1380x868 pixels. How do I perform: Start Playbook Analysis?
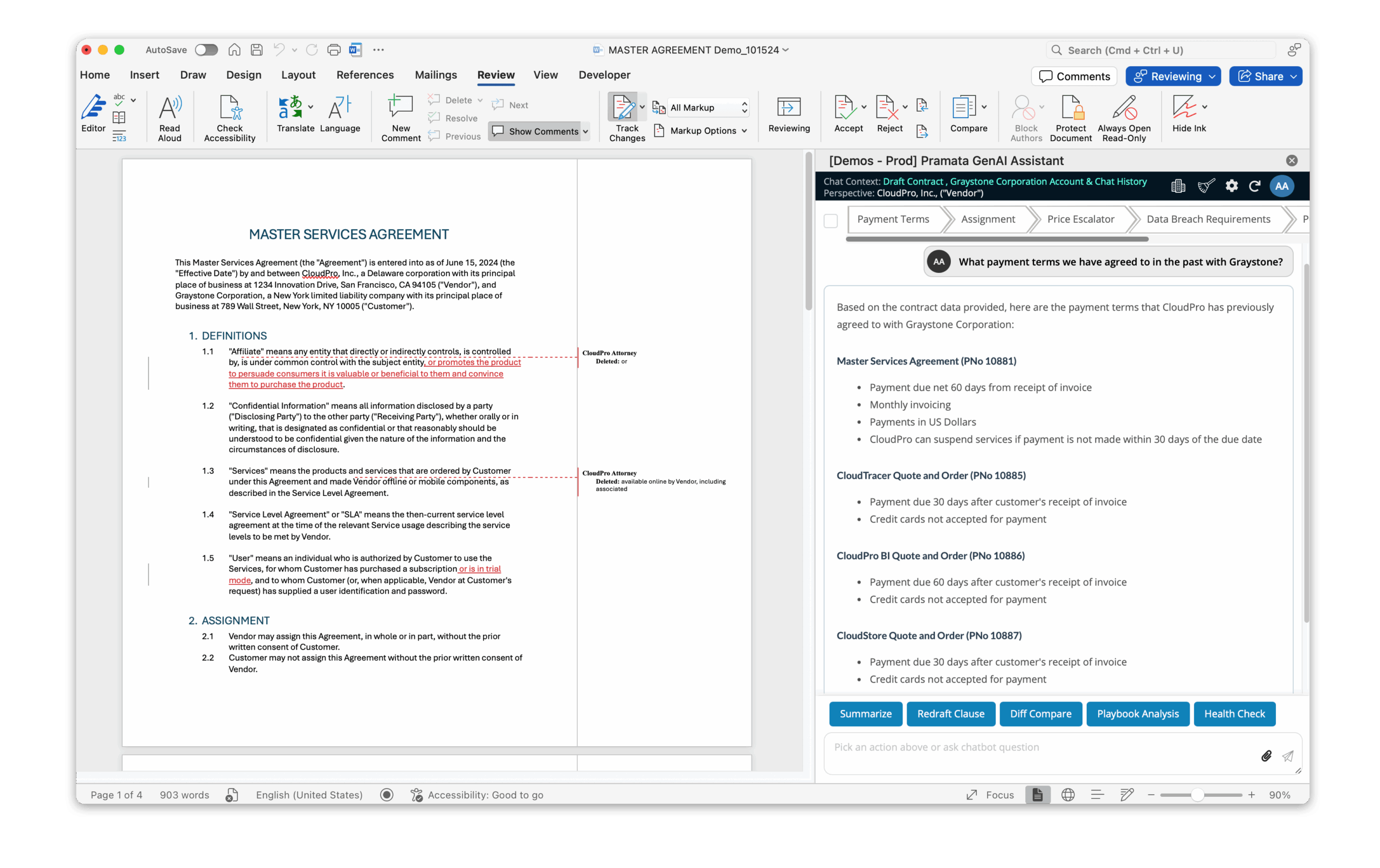coord(1137,714)
